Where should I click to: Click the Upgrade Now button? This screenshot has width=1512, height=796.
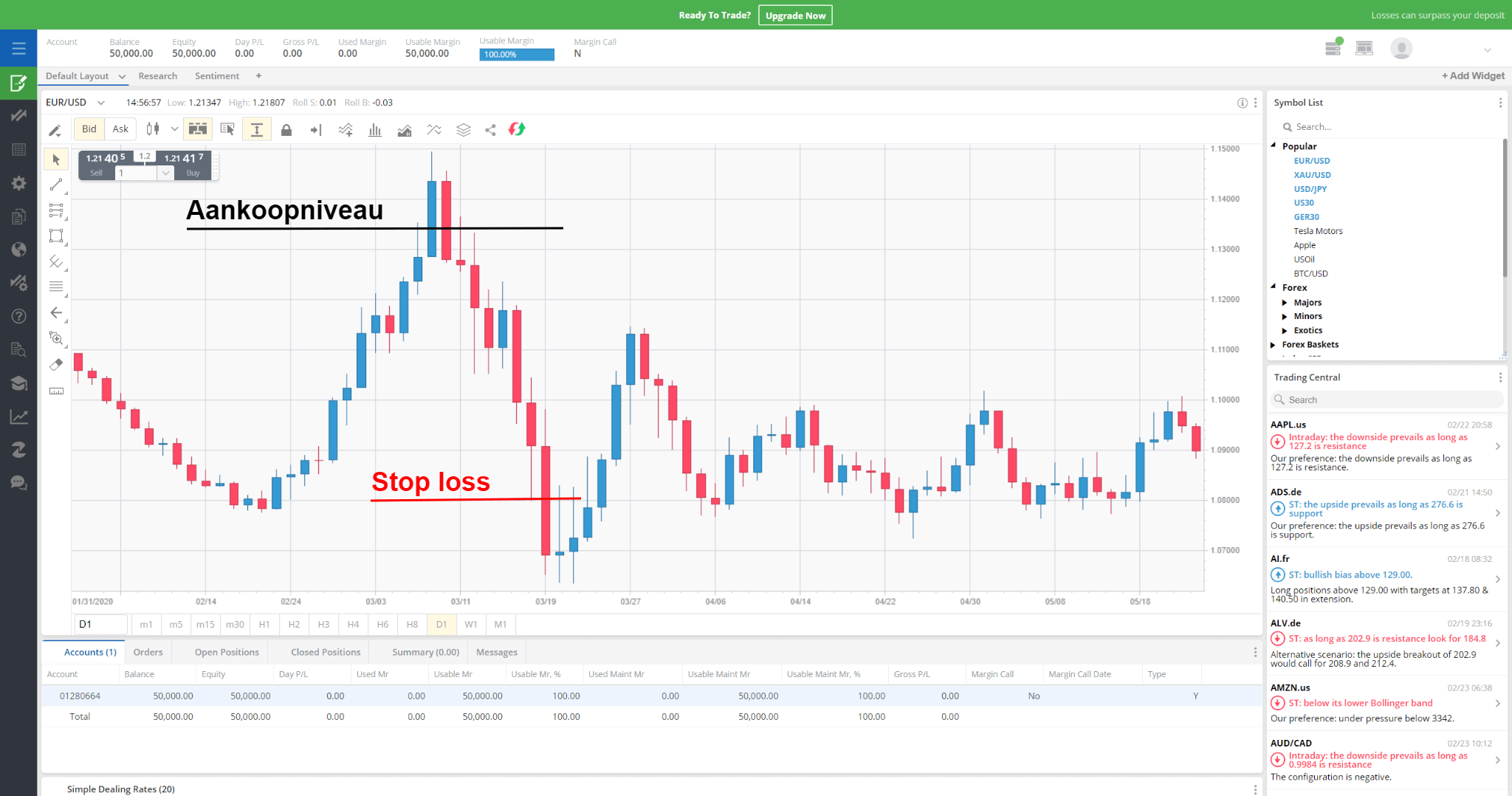[x=795, y=15]
